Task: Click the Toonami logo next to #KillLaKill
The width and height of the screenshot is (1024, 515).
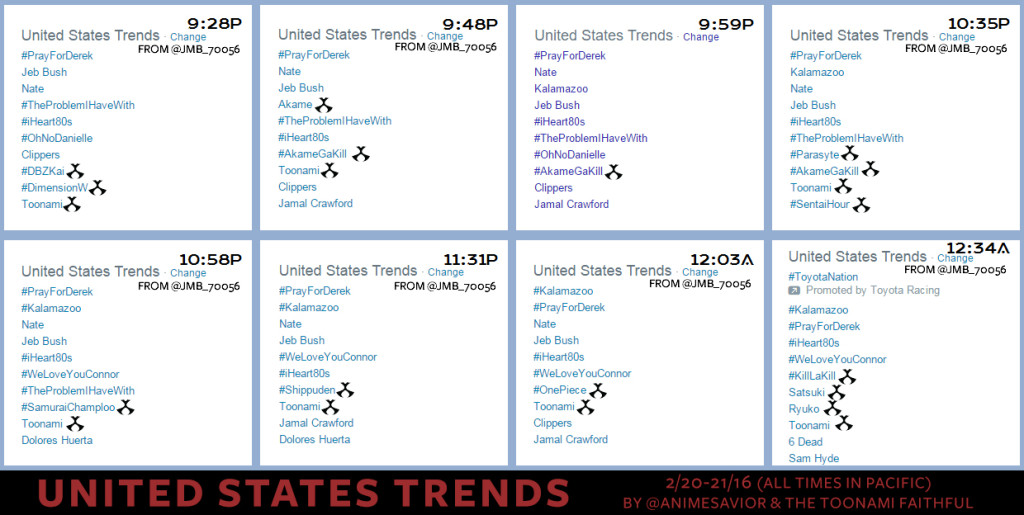Action: click(846, 376)
